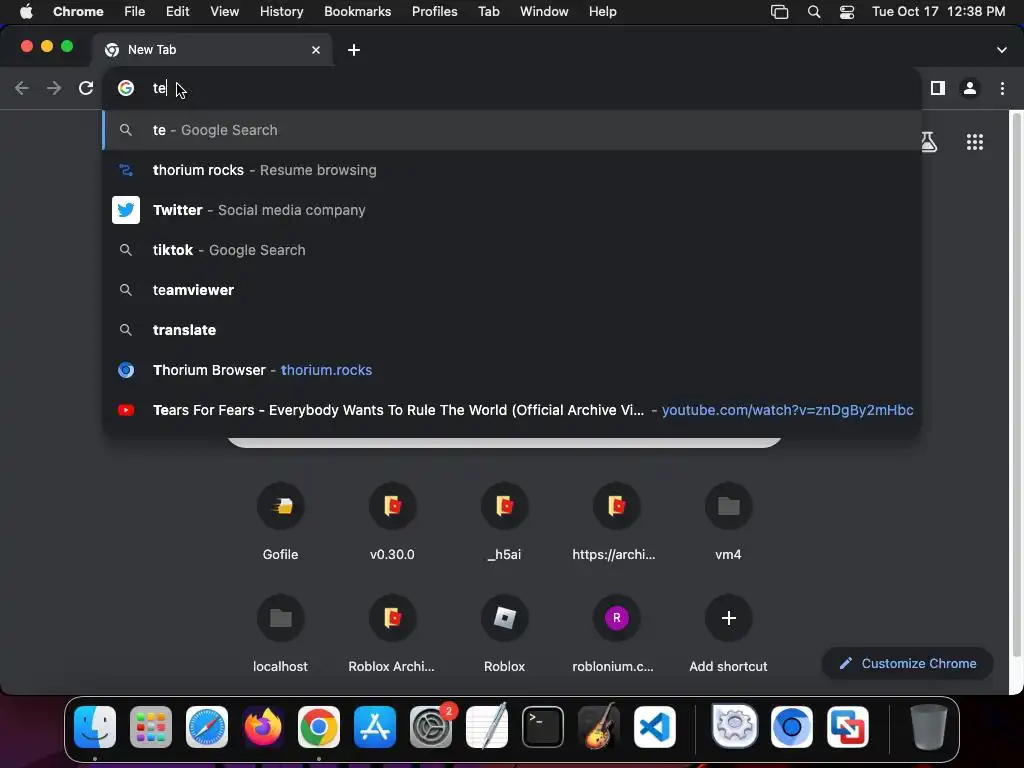Click the page vertical scrollbar
Screen dimensions: 1024x768
coord(1016,385)
